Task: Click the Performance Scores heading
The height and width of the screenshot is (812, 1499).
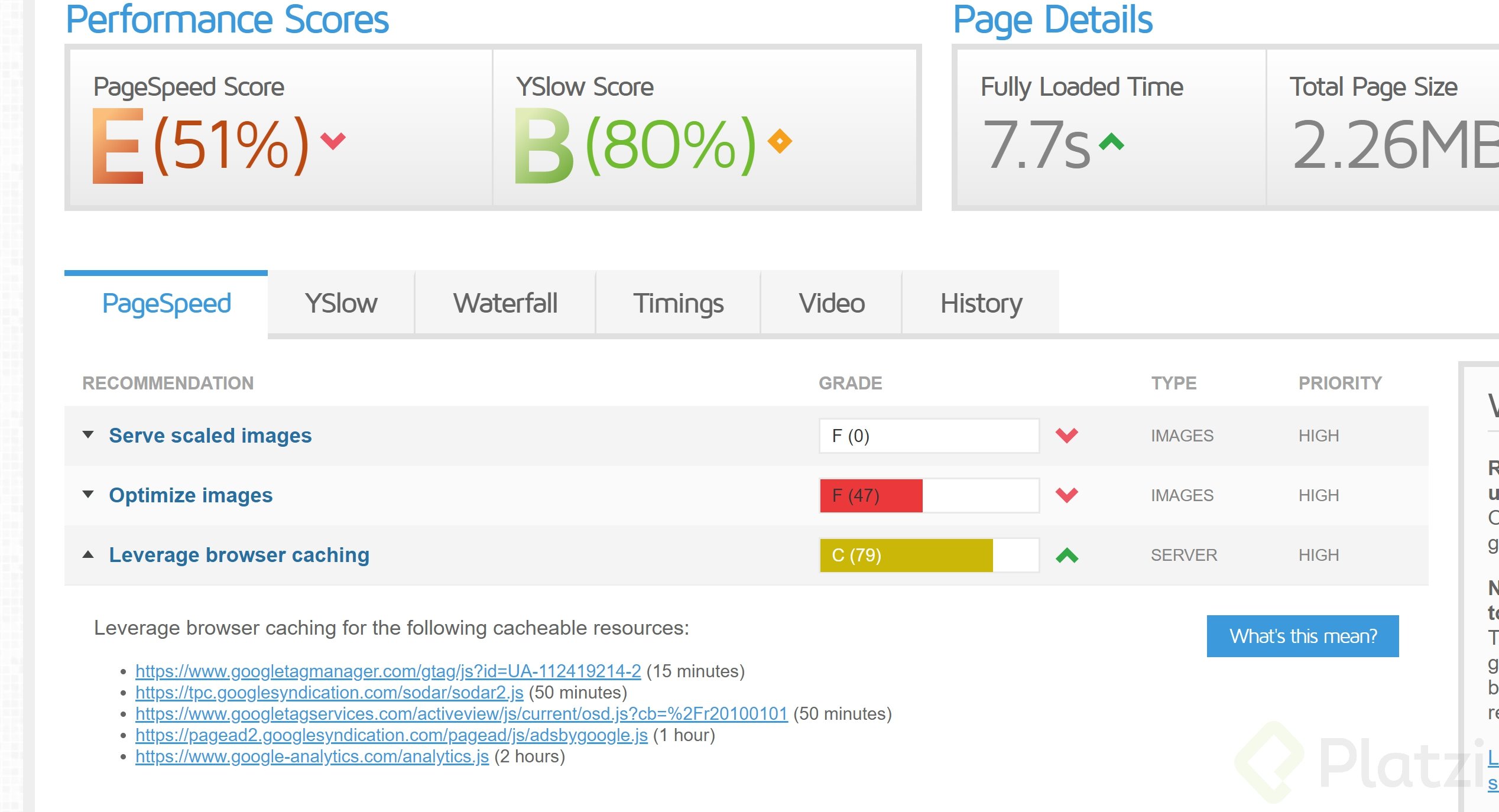Action: (228, 20)
